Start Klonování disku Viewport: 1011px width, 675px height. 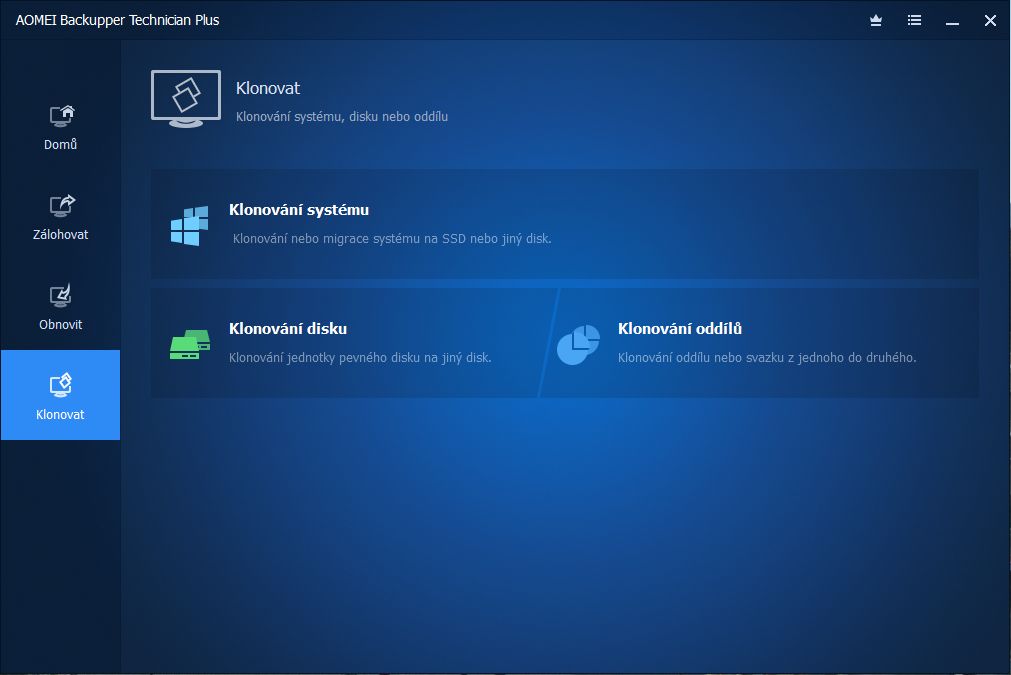[x=288, y=328]
